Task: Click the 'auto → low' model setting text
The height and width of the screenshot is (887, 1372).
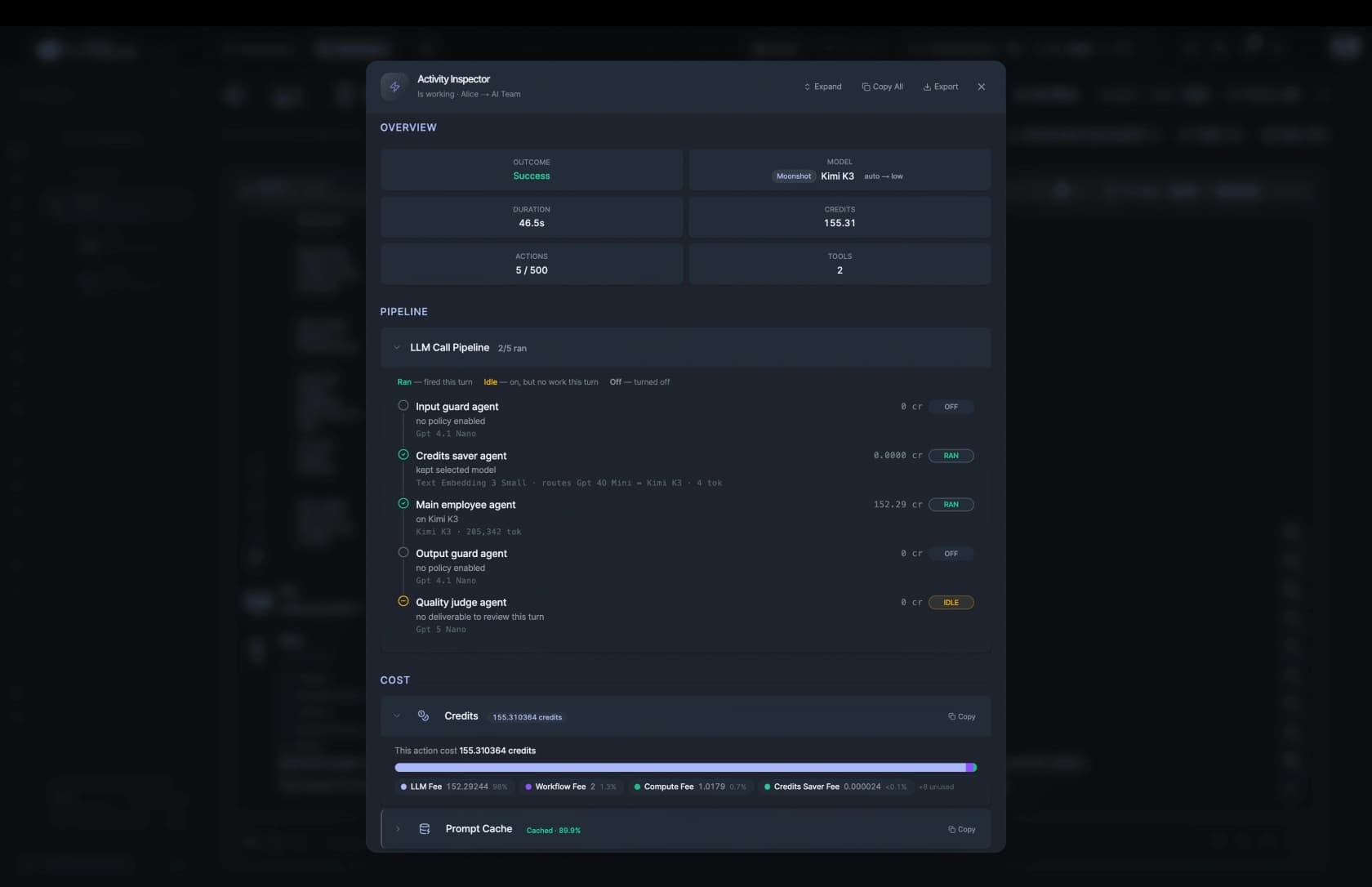Action: tap(883, 176)
